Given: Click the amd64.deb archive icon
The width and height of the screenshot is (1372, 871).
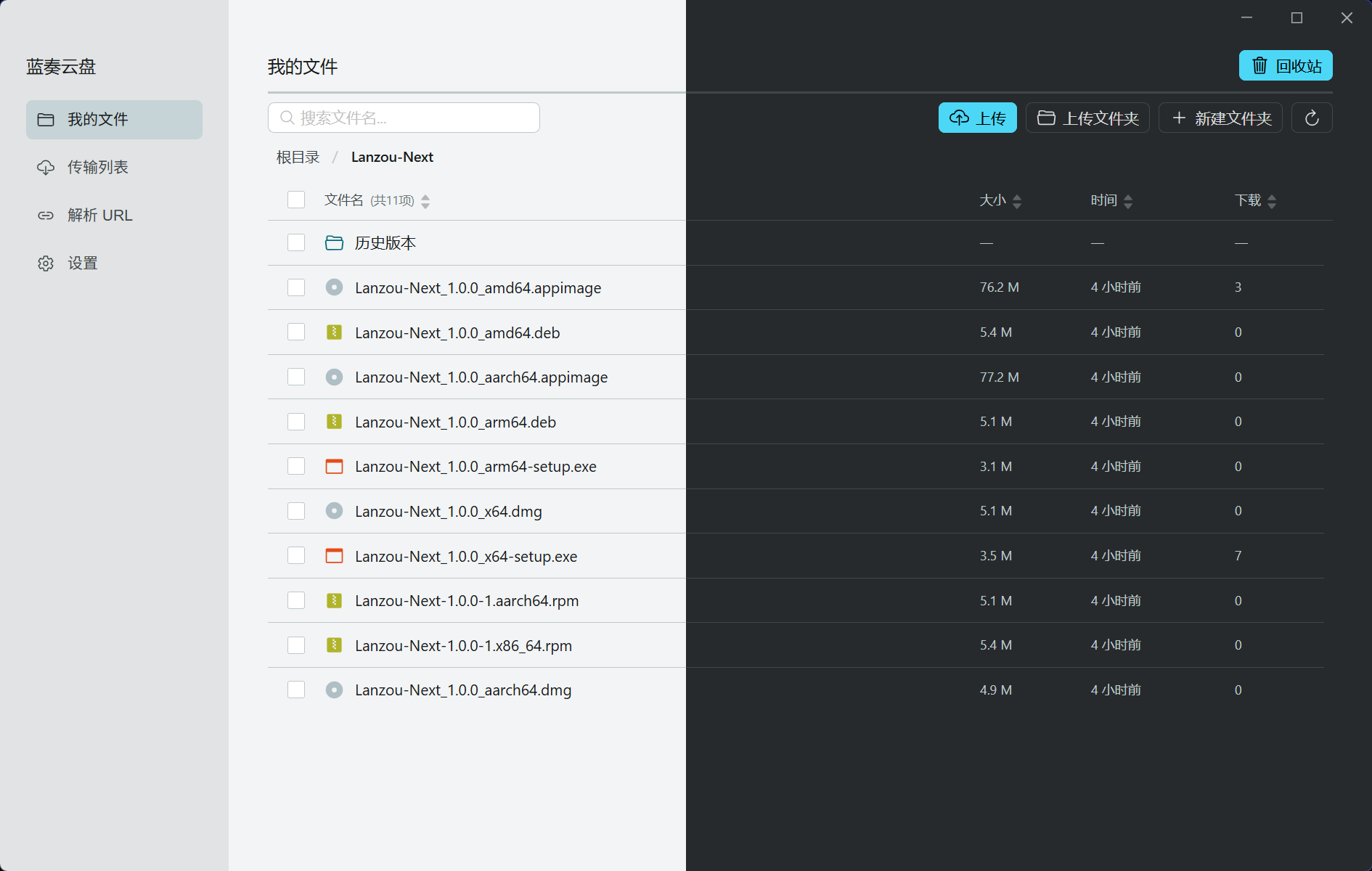Looking at the screenshot, I should coord(334,332).
